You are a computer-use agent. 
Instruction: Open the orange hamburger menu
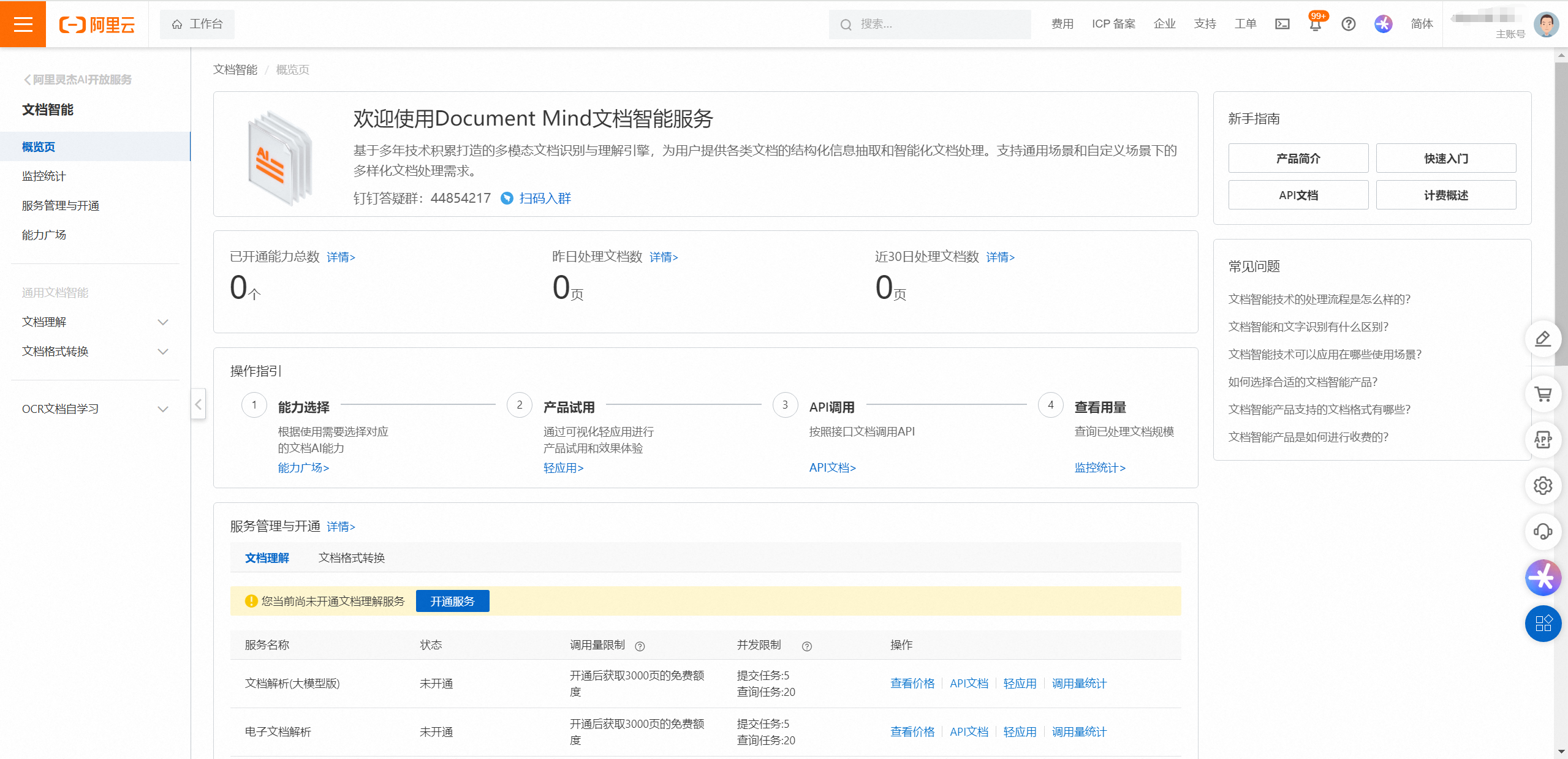(x=23, y=24)
